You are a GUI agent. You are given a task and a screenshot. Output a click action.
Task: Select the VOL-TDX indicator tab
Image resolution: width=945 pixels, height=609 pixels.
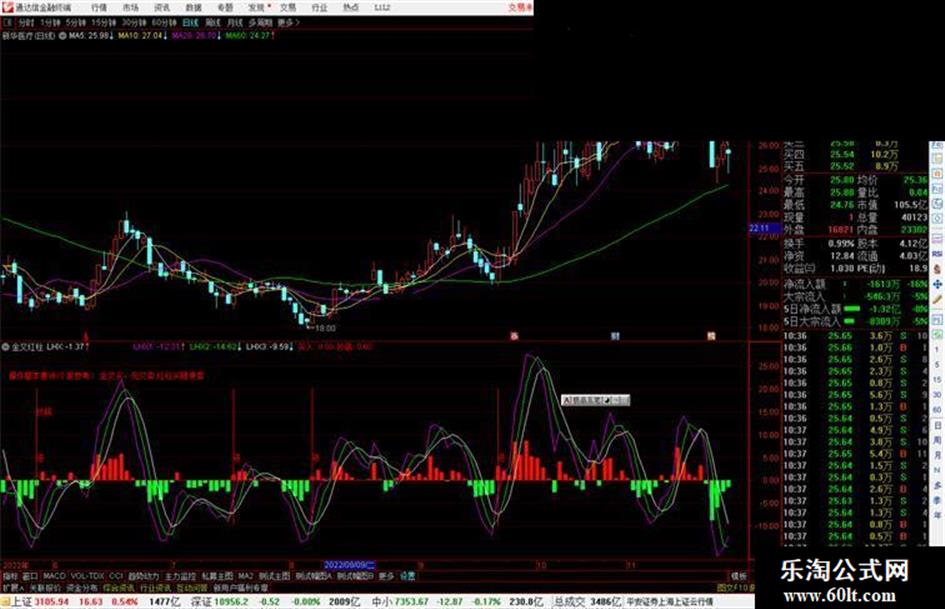coord(87,576)
